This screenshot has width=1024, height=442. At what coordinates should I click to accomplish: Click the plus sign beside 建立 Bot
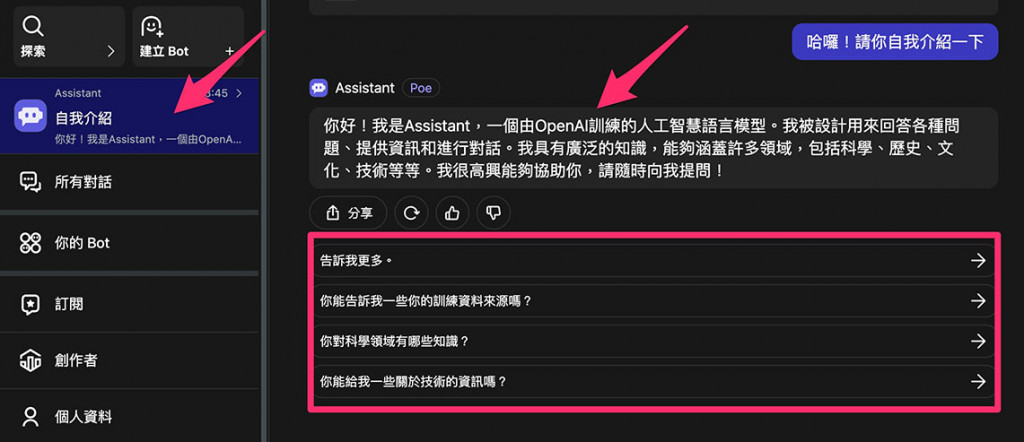coord(229,51)
